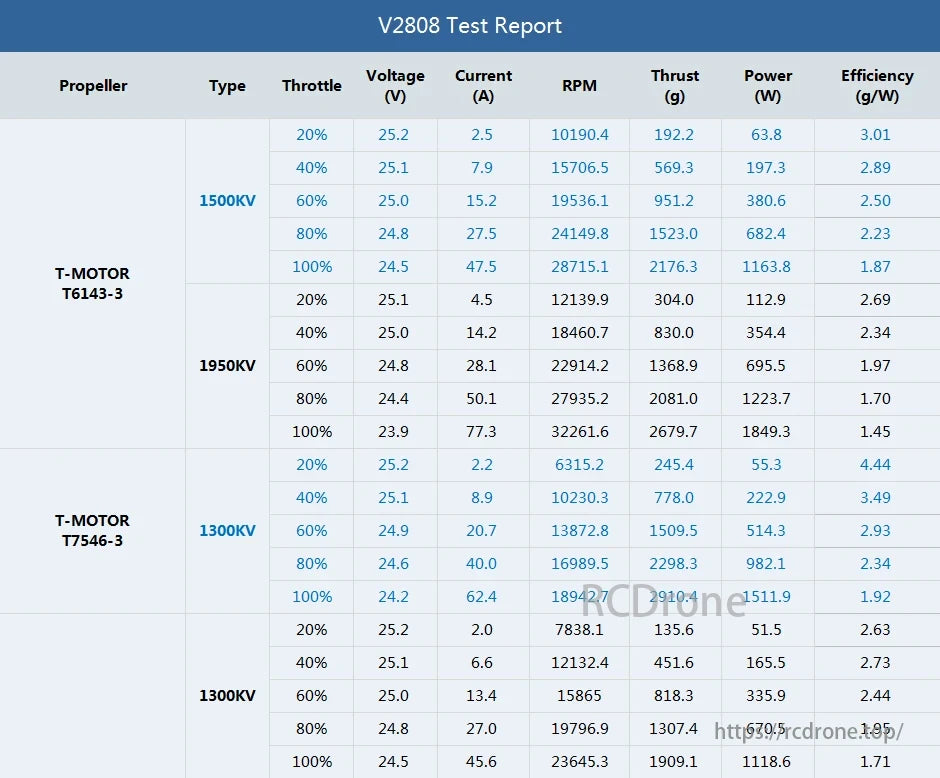Click the 1500KV type cell
Image resolution: width=940 pixels, height=778 pixels.
[227, 200]
